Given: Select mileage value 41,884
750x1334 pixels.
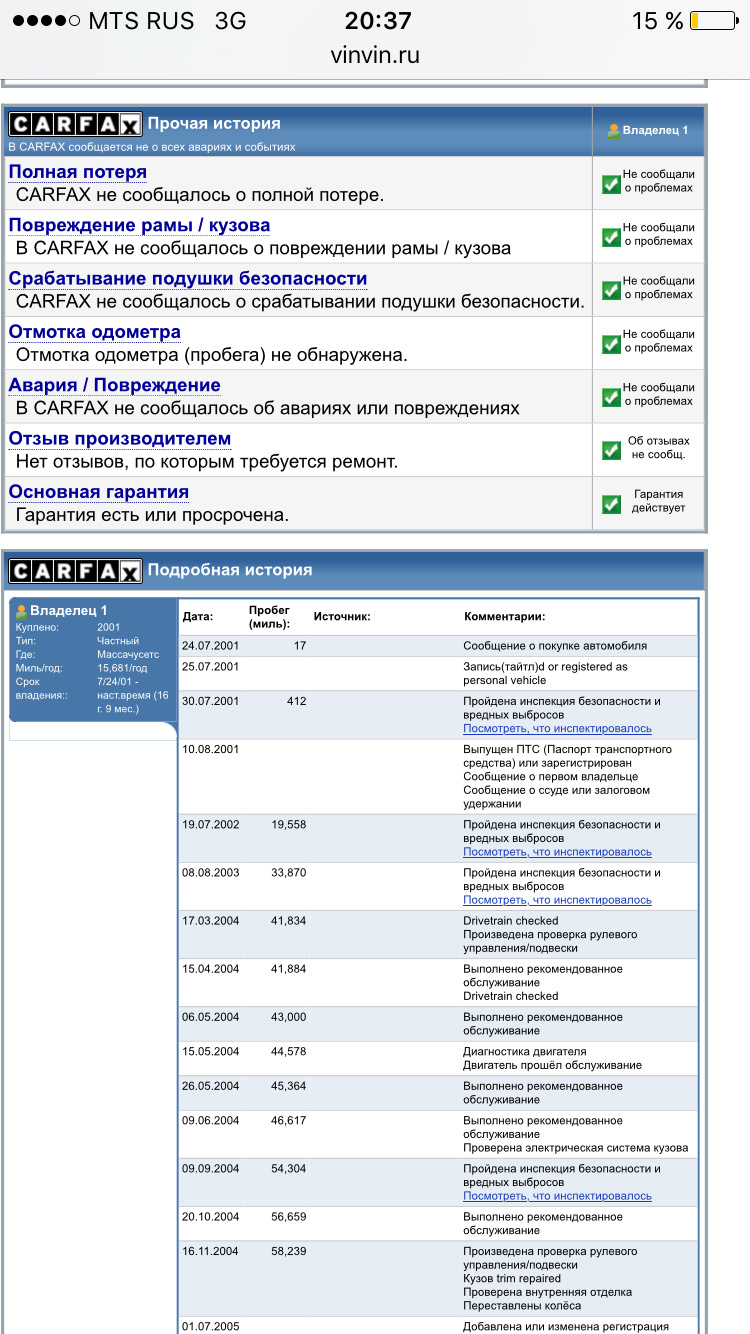Looking at the screenshot, I should pos(288,969).
